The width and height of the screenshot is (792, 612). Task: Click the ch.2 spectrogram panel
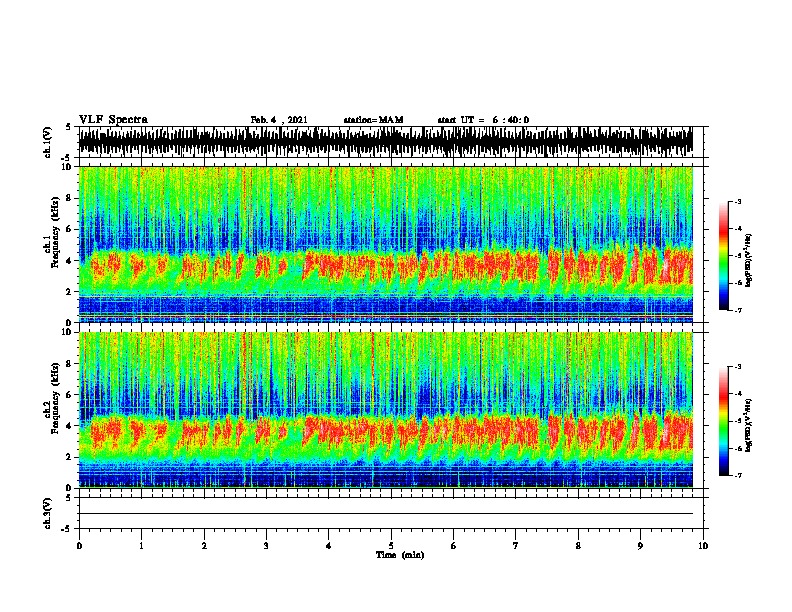click(391, 410)
